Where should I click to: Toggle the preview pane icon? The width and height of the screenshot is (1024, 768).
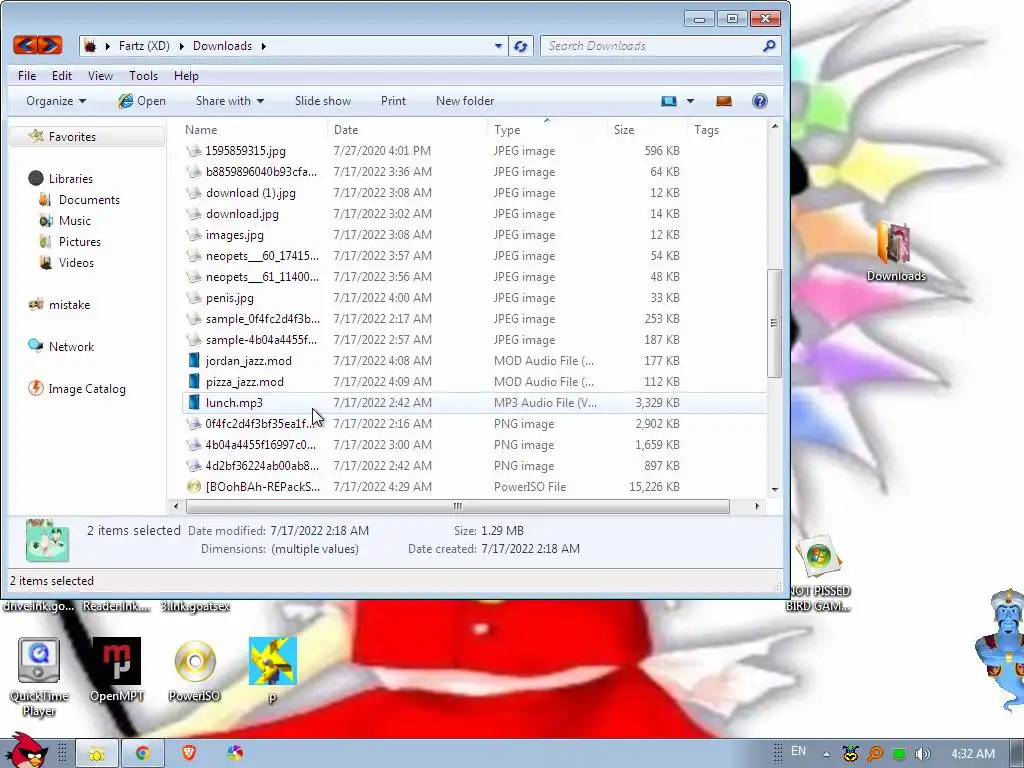[x=724, y=101]
